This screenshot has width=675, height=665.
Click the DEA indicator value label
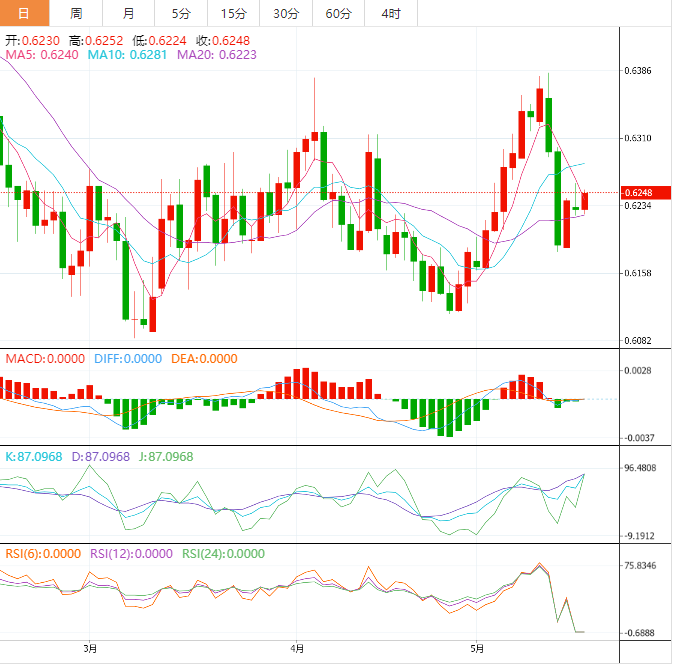[x=204, y=359]
